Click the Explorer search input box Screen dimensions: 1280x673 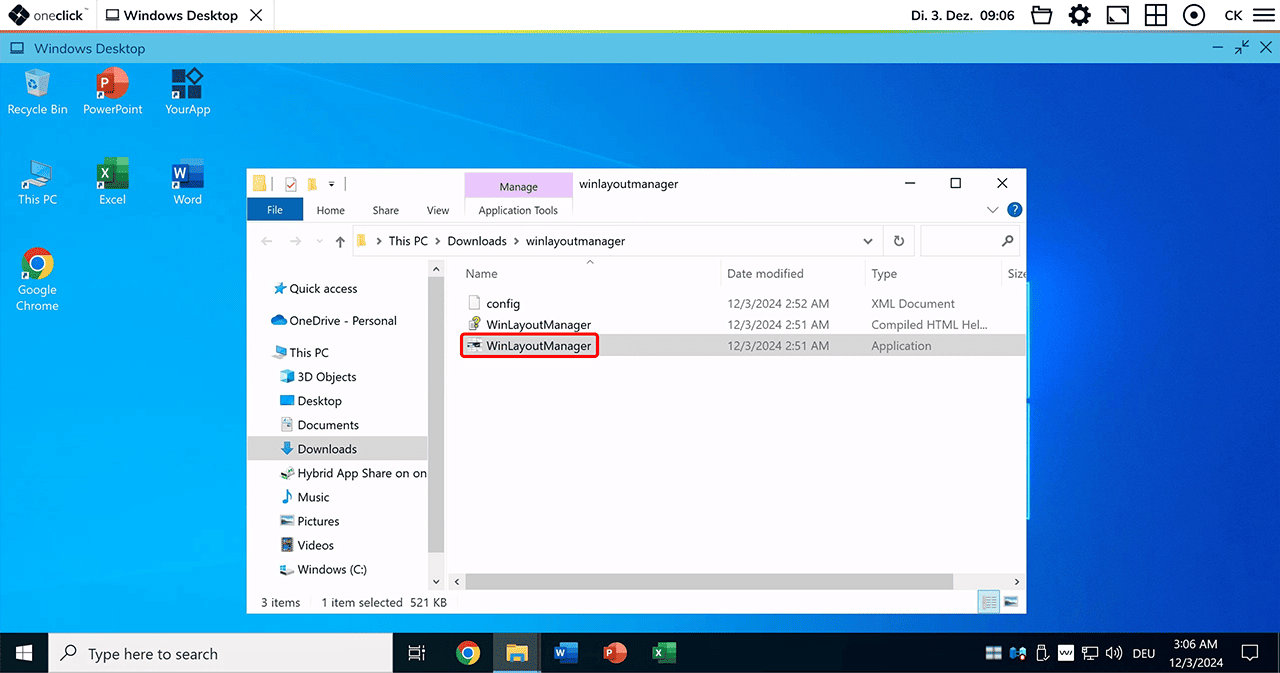[x=960, y=241]
